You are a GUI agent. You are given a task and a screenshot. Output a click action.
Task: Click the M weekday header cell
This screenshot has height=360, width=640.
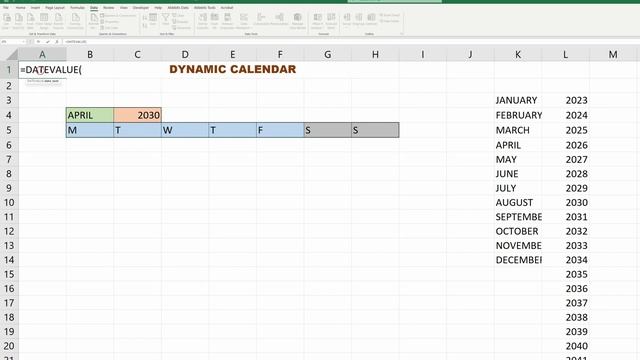(x=90, y=130)
